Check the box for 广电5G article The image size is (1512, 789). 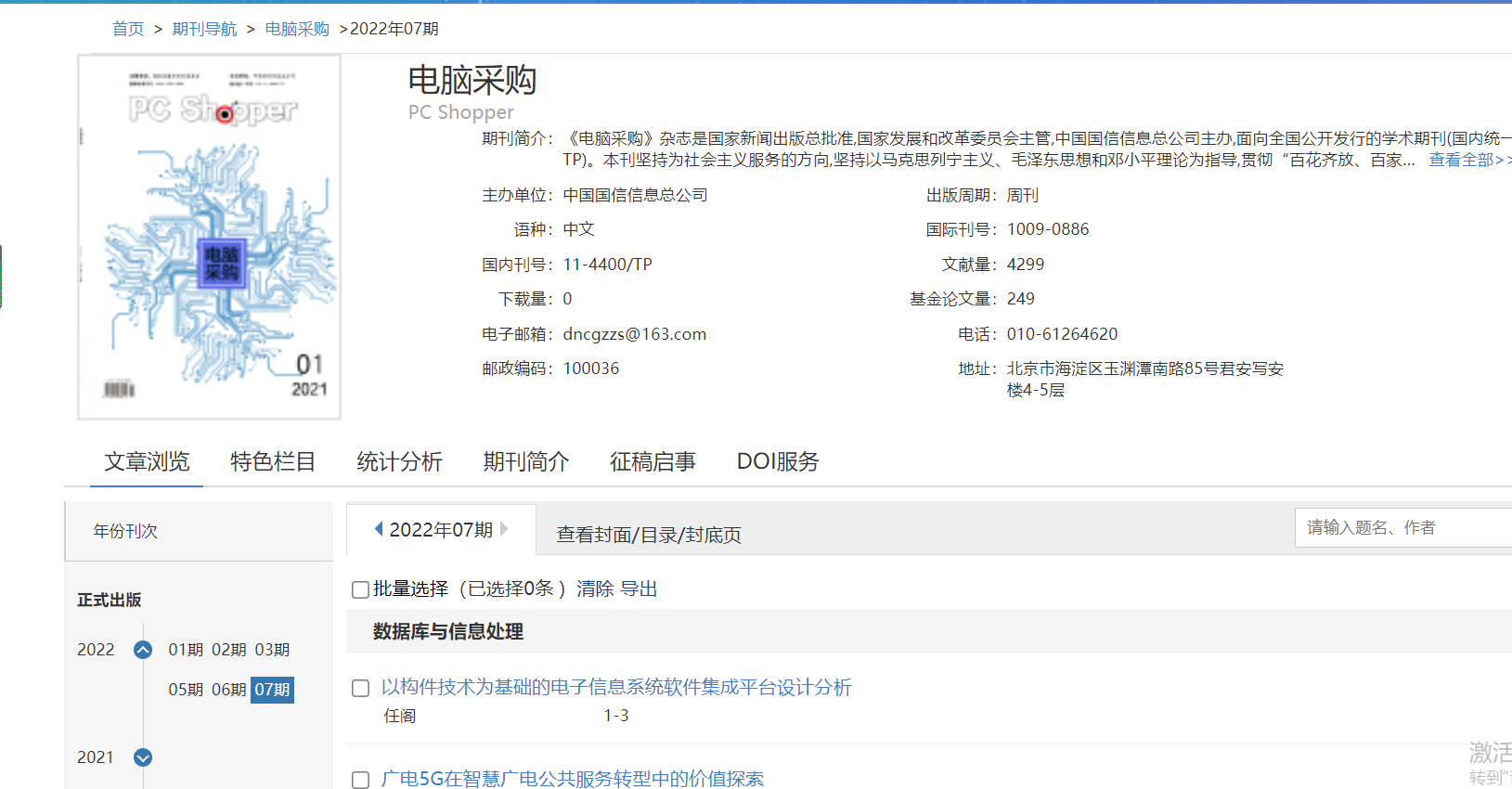(361, 780)
